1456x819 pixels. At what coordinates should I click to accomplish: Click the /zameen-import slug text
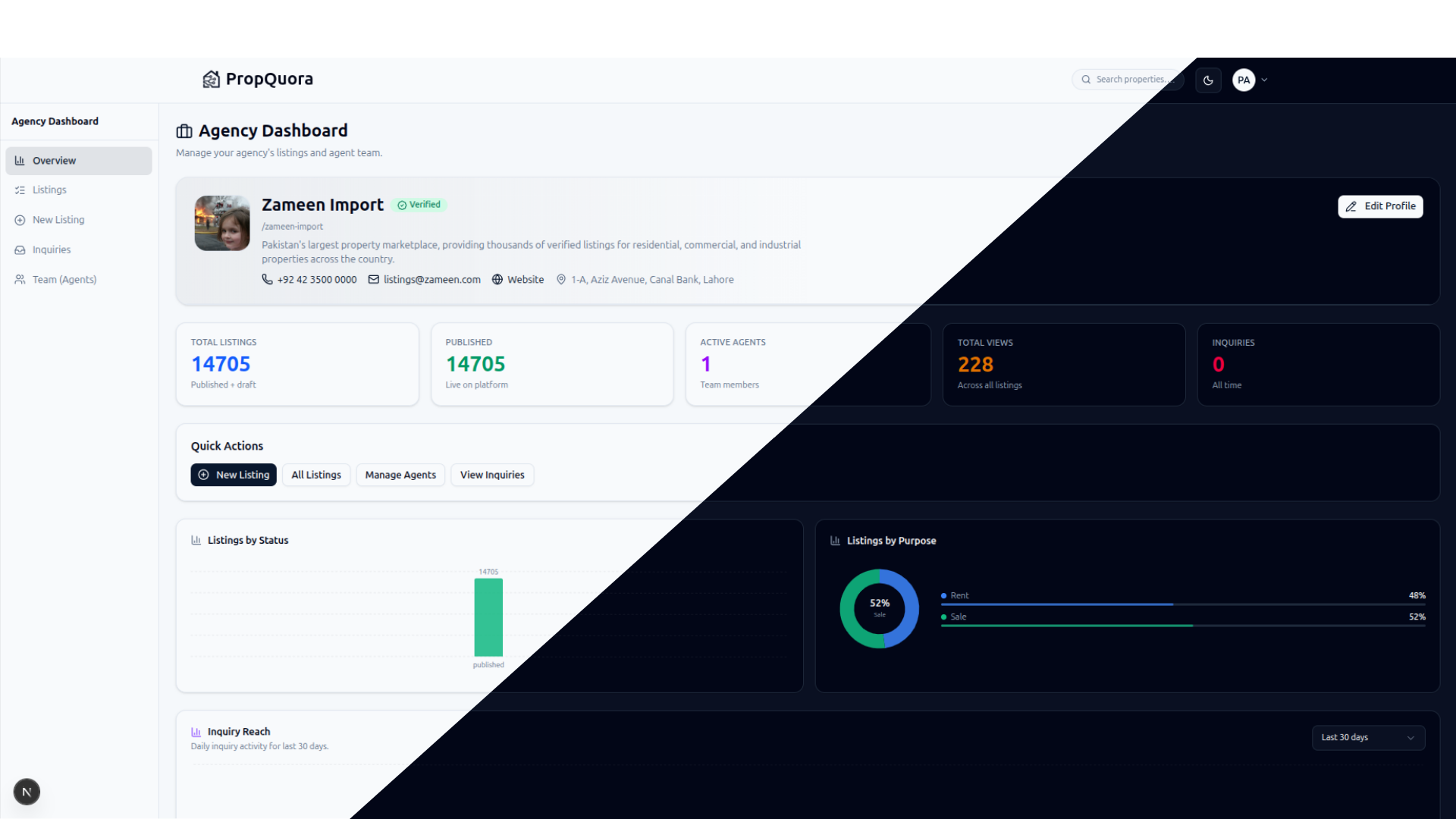(x=292, y=227)
